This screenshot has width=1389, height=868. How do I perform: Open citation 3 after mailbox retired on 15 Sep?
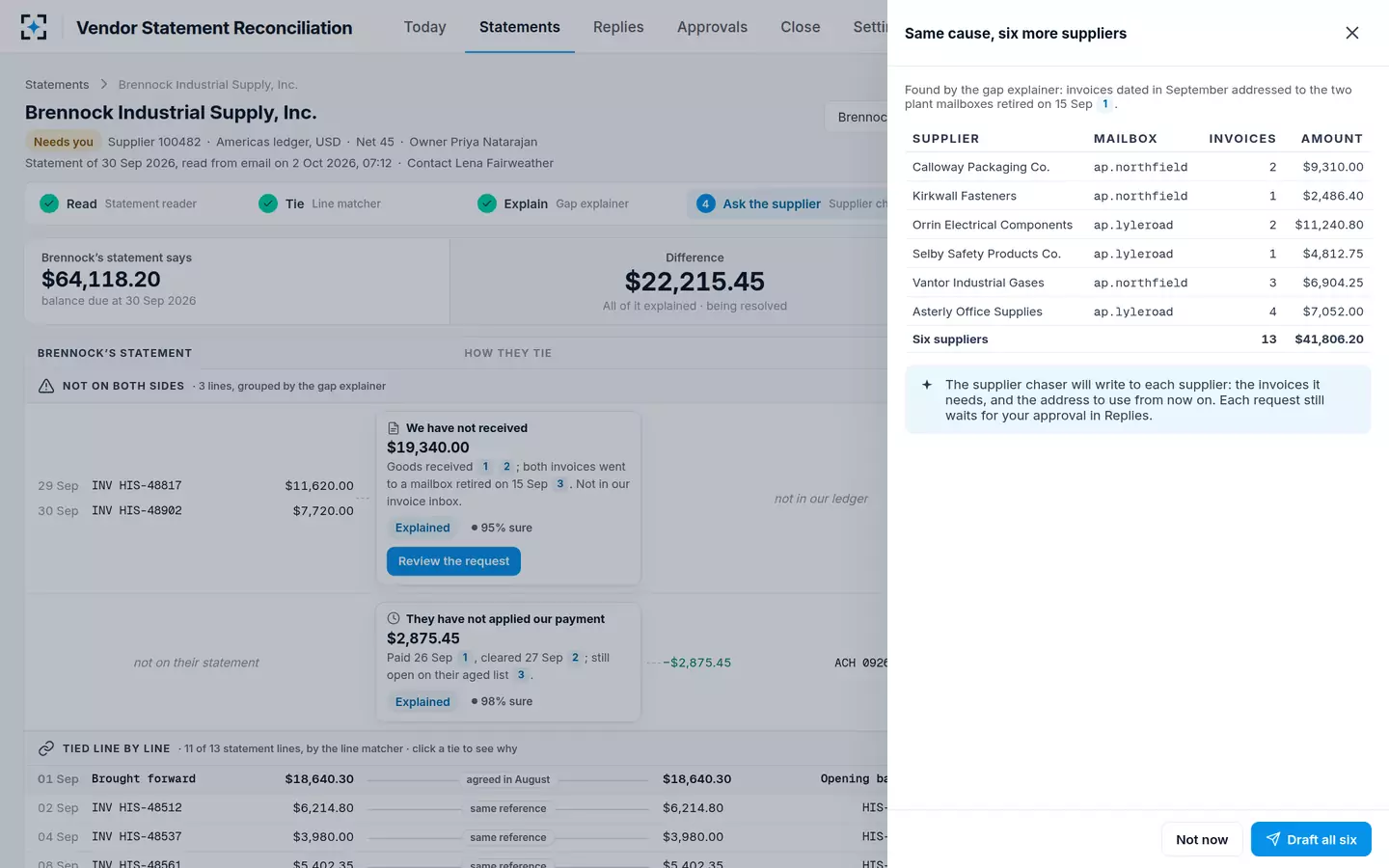[x=560, y=484]
